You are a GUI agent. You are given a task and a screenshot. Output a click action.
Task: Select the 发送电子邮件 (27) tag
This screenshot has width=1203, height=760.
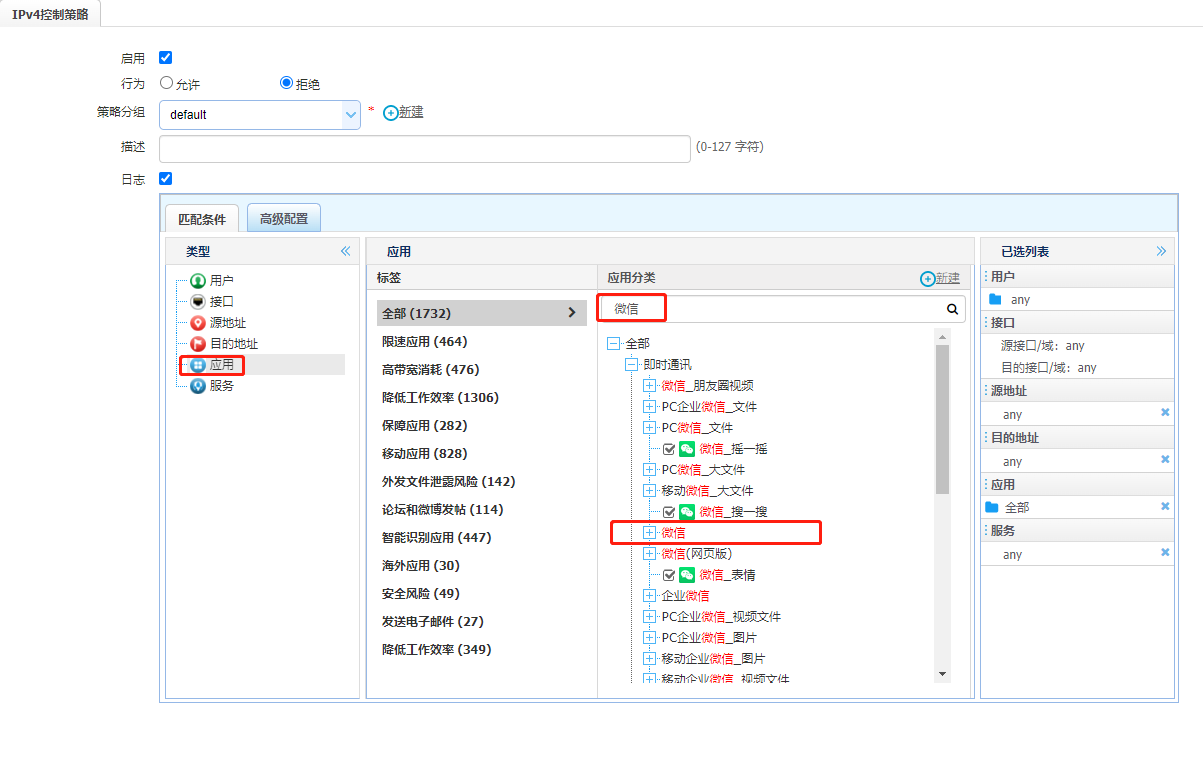click(x=432, y=621)
